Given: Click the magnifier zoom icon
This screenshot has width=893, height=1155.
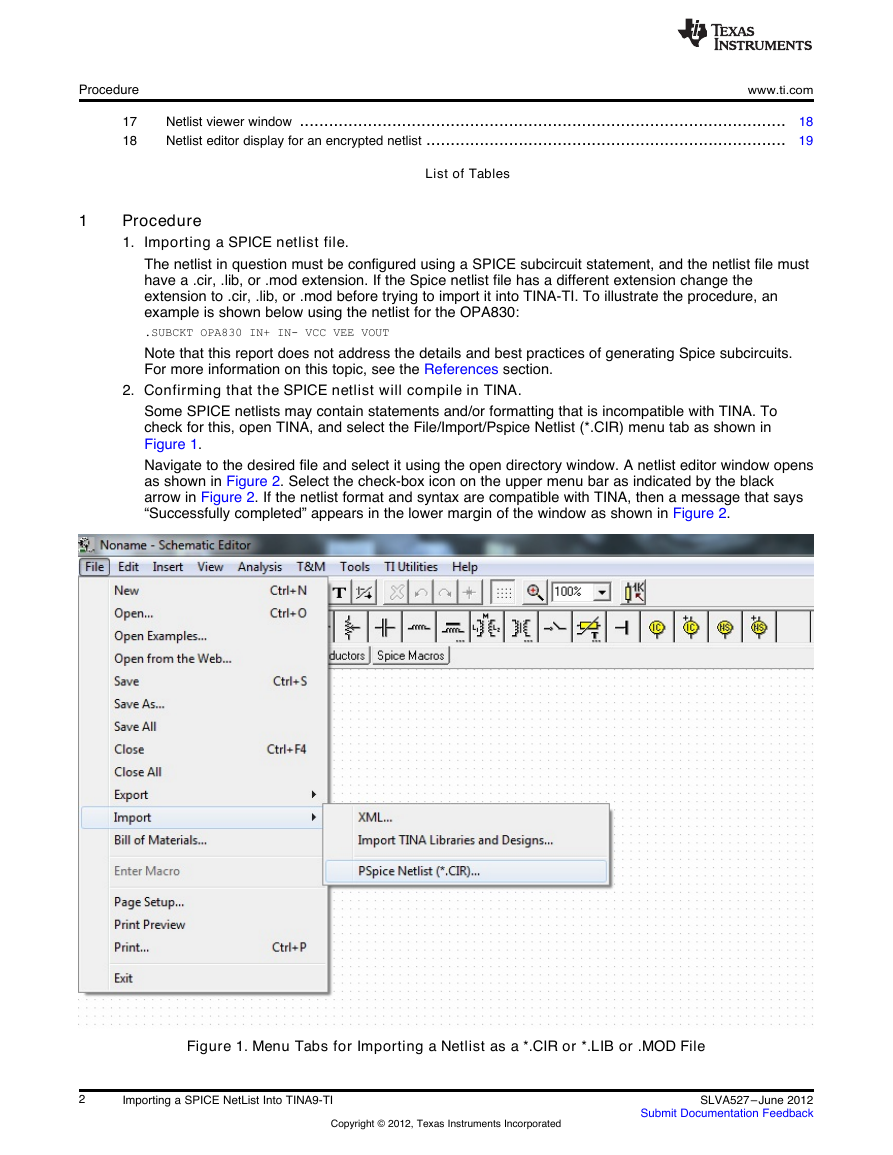Looking at the screenshot, I should pyautogui.click(x=534, y=592).
